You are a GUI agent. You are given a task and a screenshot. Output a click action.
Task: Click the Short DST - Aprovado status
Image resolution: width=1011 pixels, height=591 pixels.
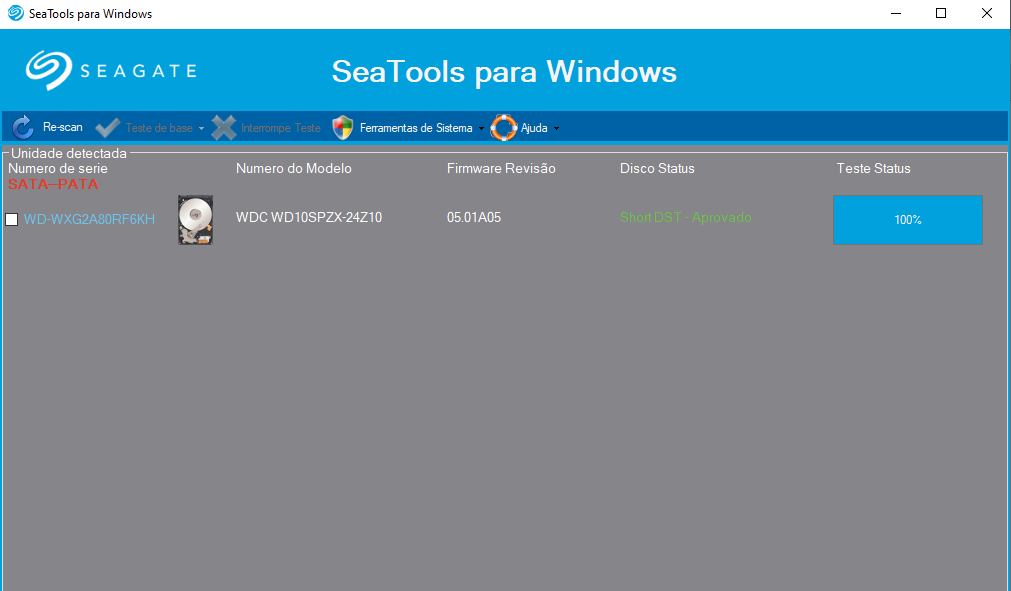[x=685, y=217]
